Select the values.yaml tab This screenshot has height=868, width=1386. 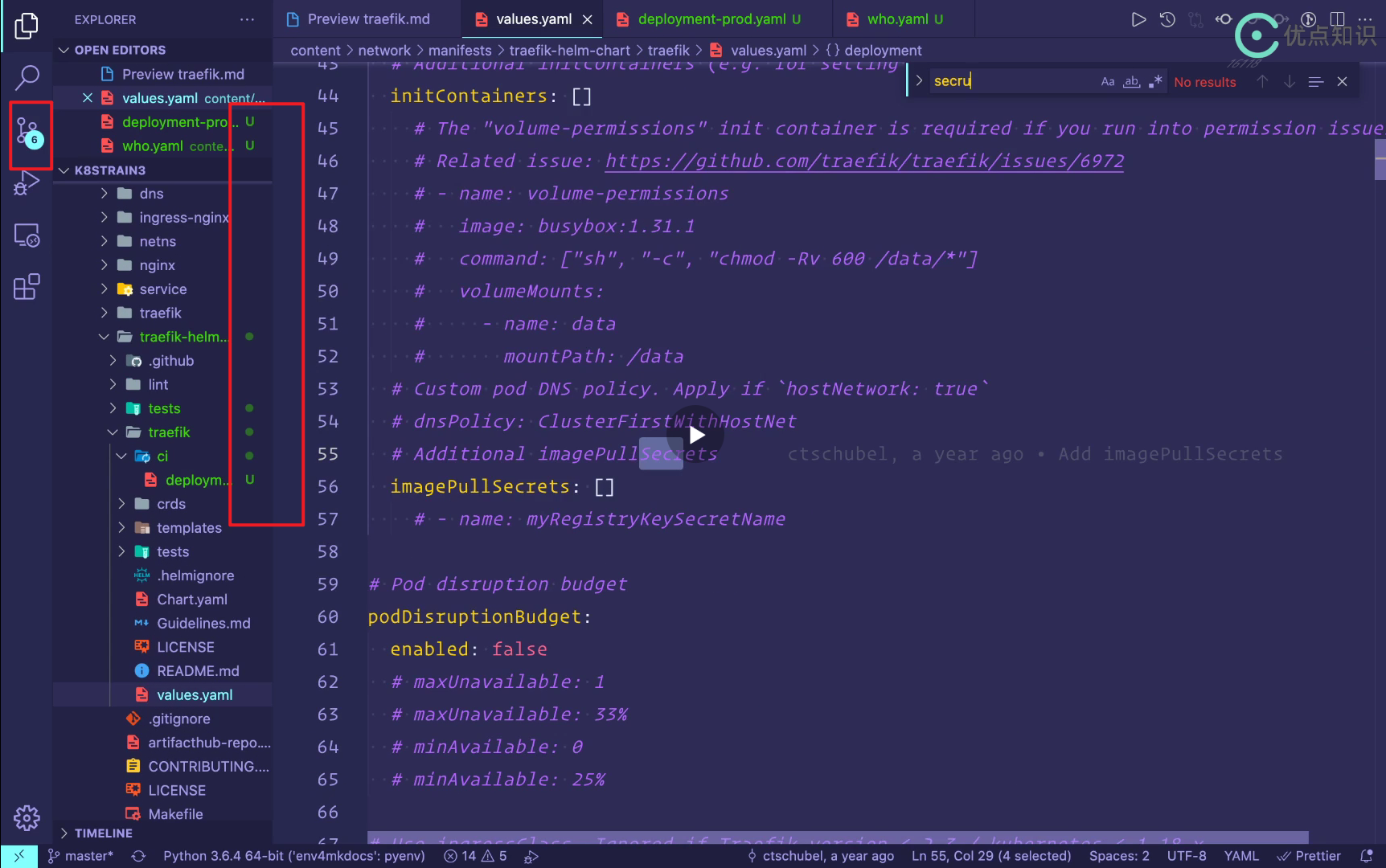click(533, 19)
